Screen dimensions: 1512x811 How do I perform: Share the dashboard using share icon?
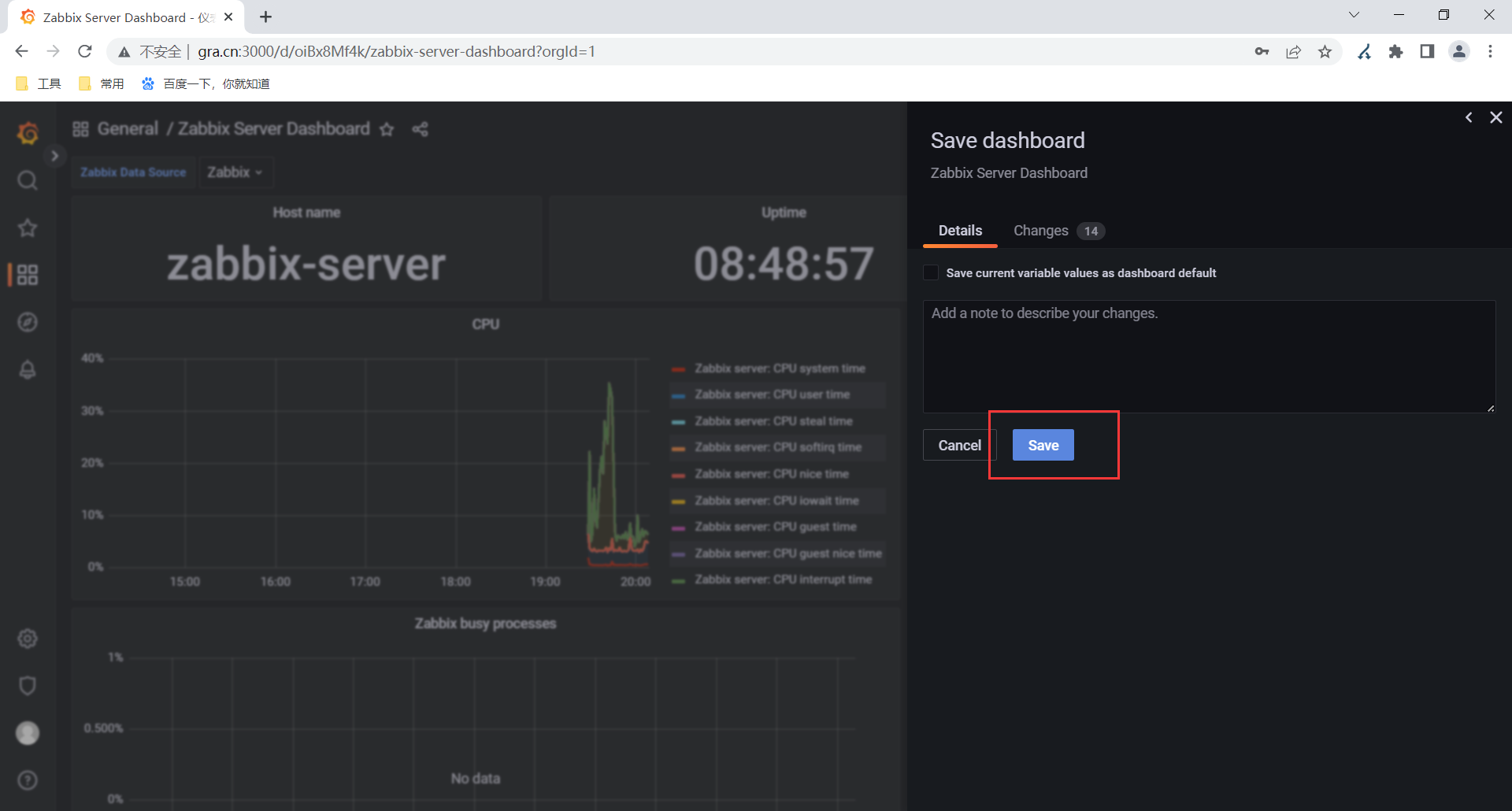point(421,129)
